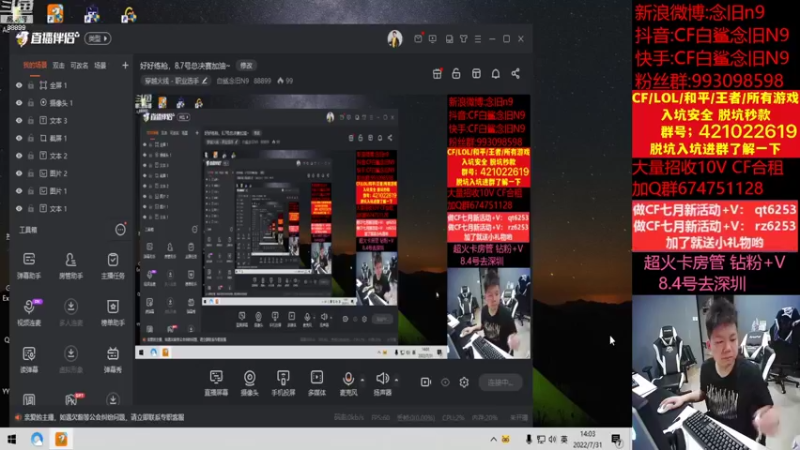Click the preview eye icon near settings gear
Viewport: 800px width, 450px height.
445,382
